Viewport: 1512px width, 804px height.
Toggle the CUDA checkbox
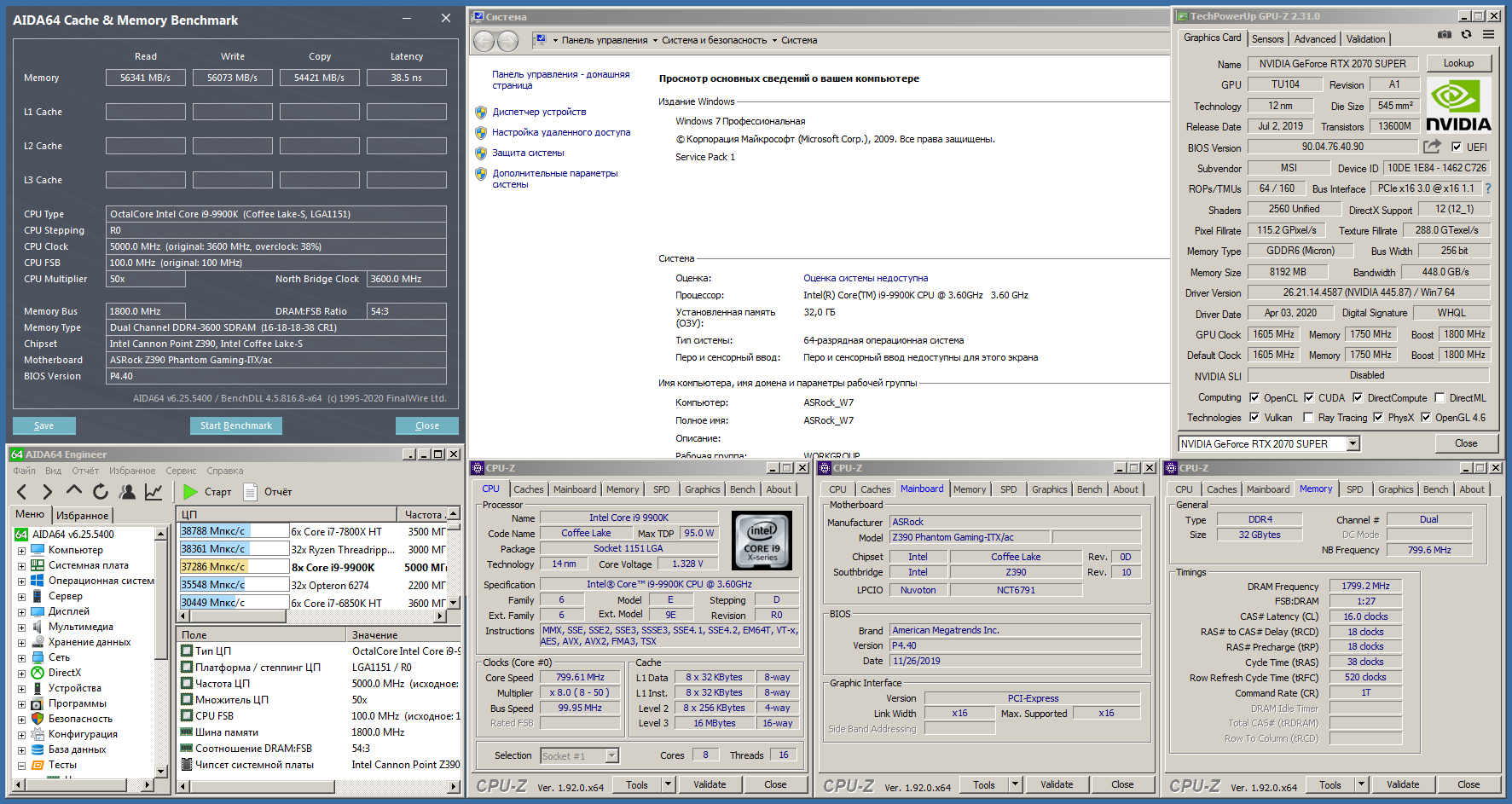click(1309, 397)
